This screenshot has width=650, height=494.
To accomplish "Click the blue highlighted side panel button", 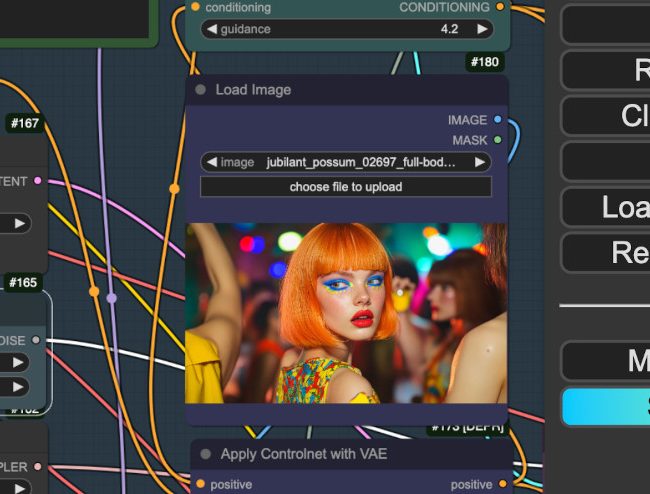I will pos(605,407).
